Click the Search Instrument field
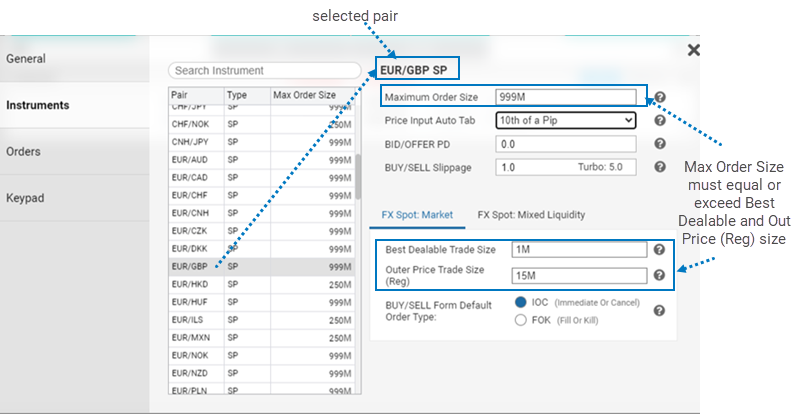Screen dimensions: 797x414 [264, 71]
